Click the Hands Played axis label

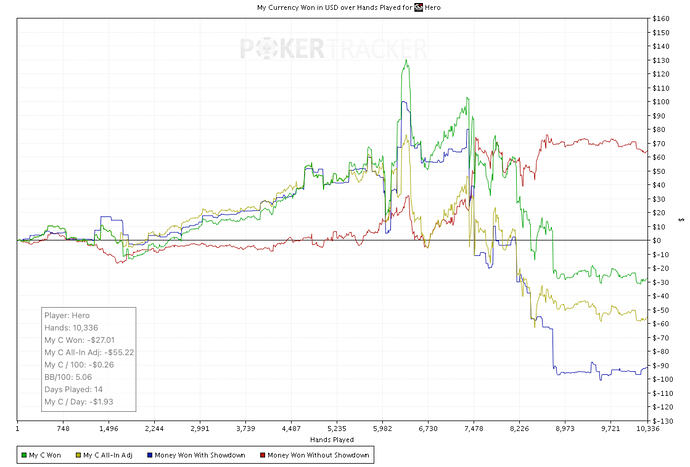332,440
